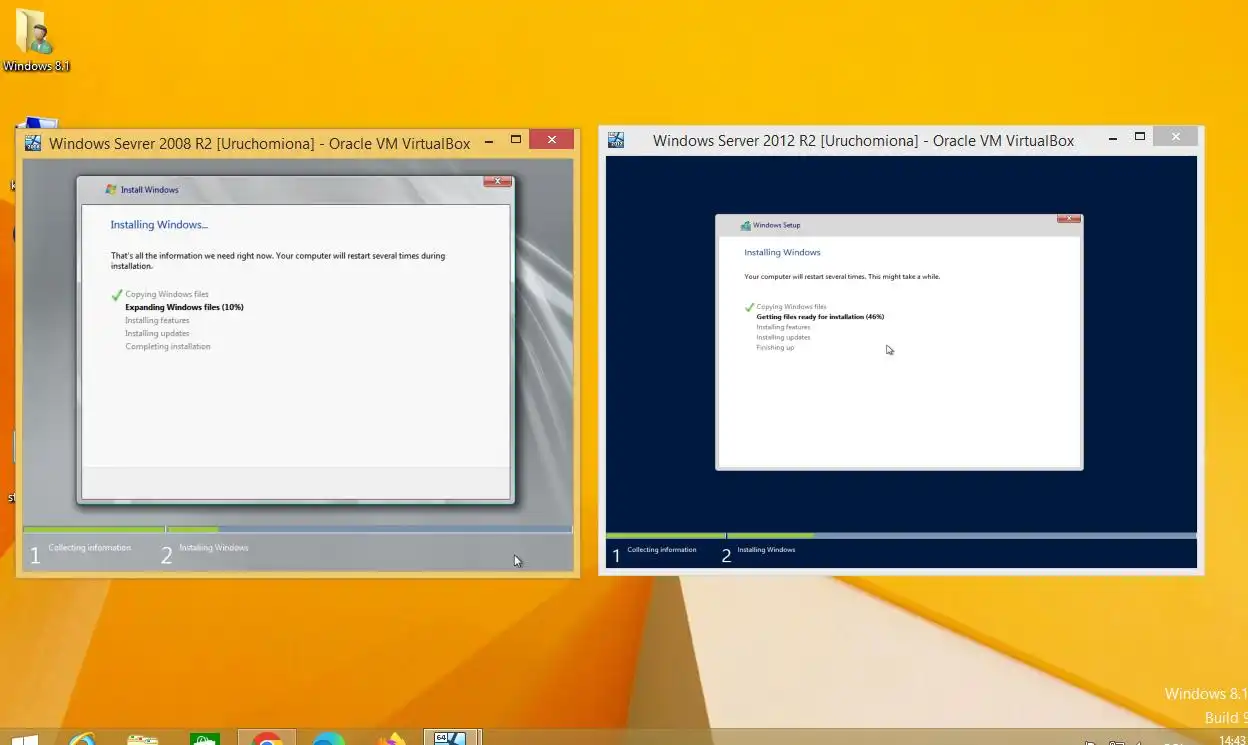Minimize the Windows Server 2008 R2 VirtualBox window

click(x=489, y=142)
